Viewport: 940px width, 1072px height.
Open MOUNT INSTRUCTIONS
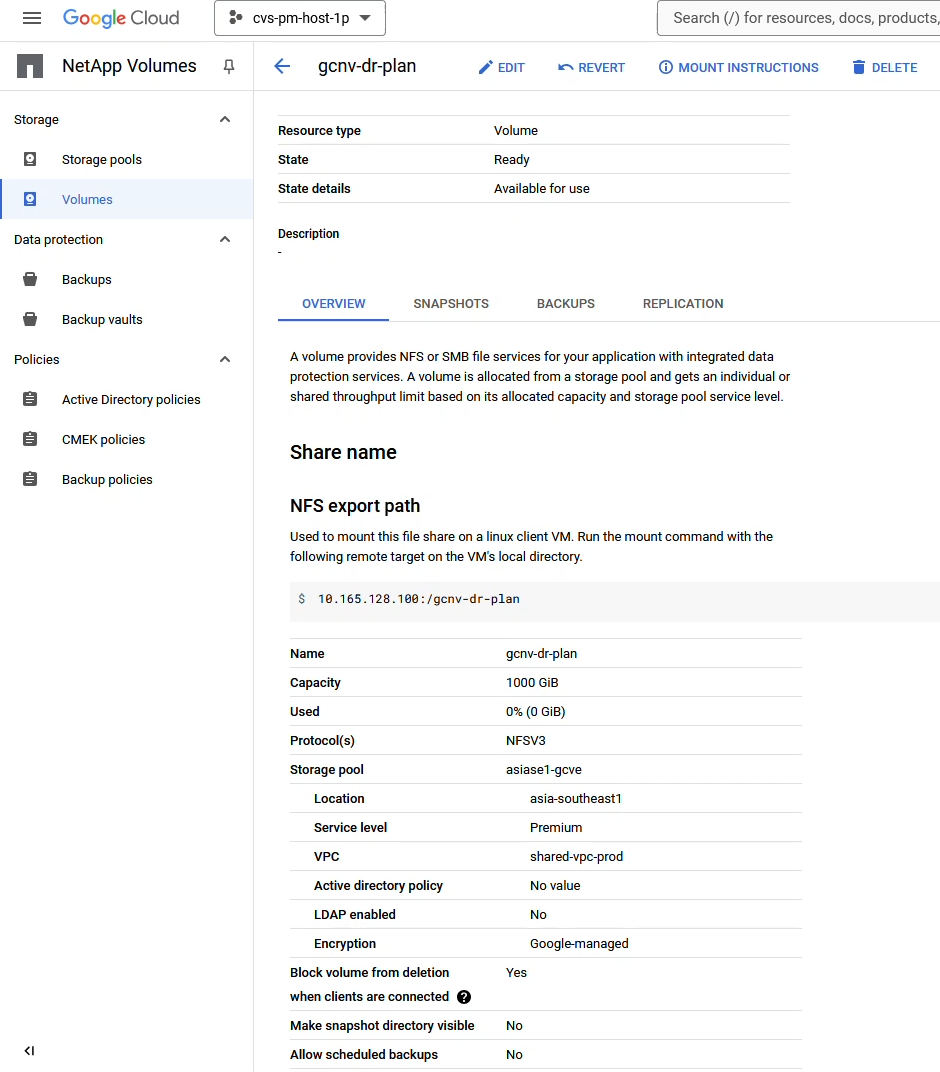(738, 68)
